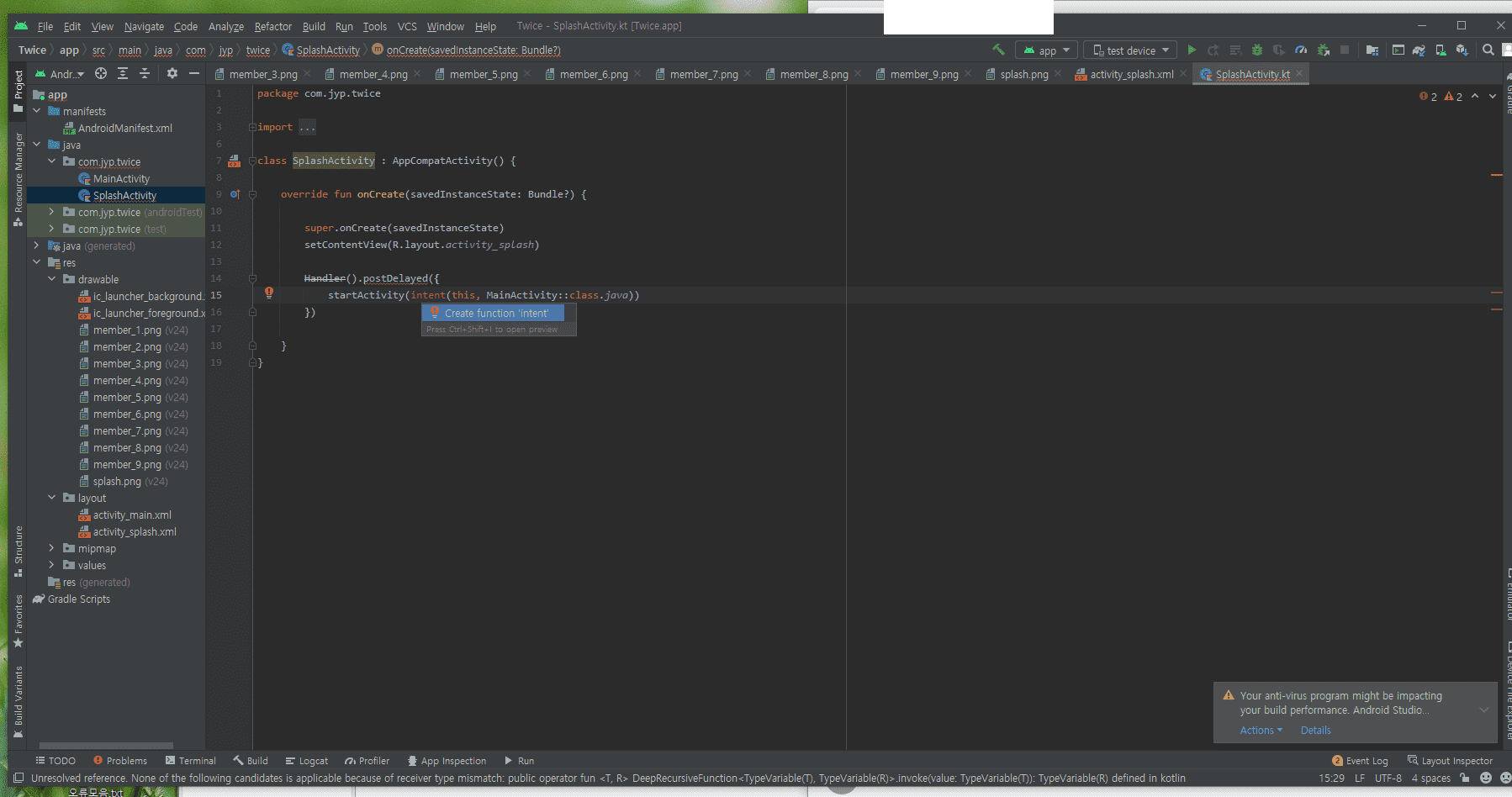The height and width of the screenshot is (797, 1512).
Task: Click the override gutter icon on line 9
Action: pos(235,194)
